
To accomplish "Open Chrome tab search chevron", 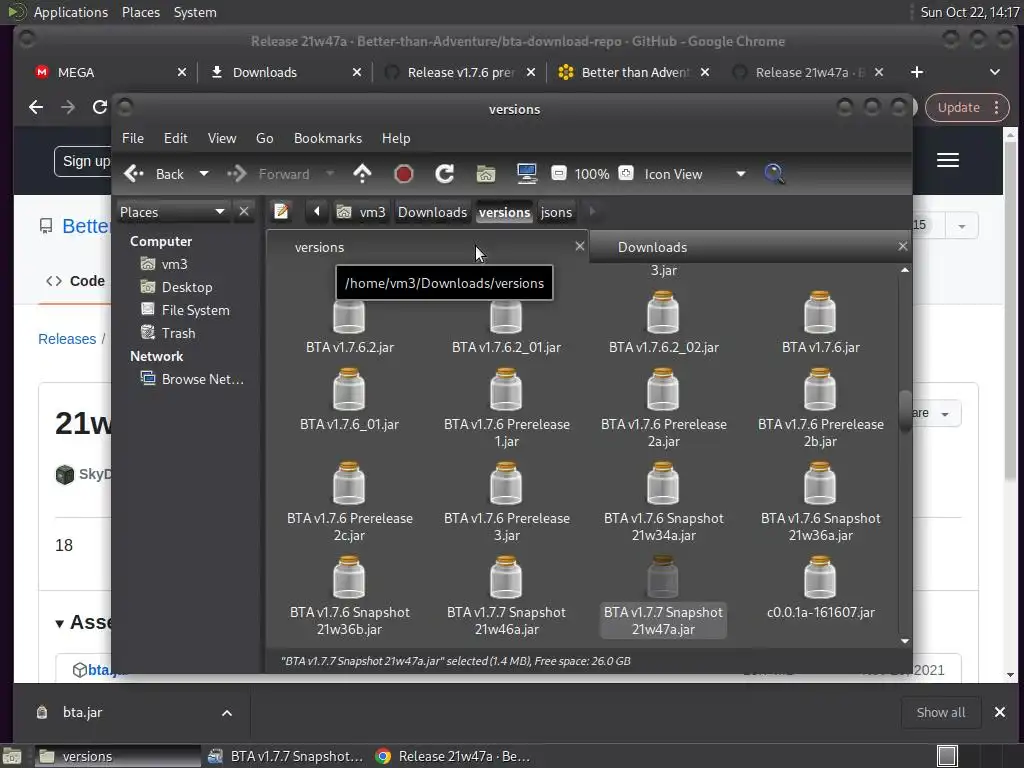I will tap(995, 72).
